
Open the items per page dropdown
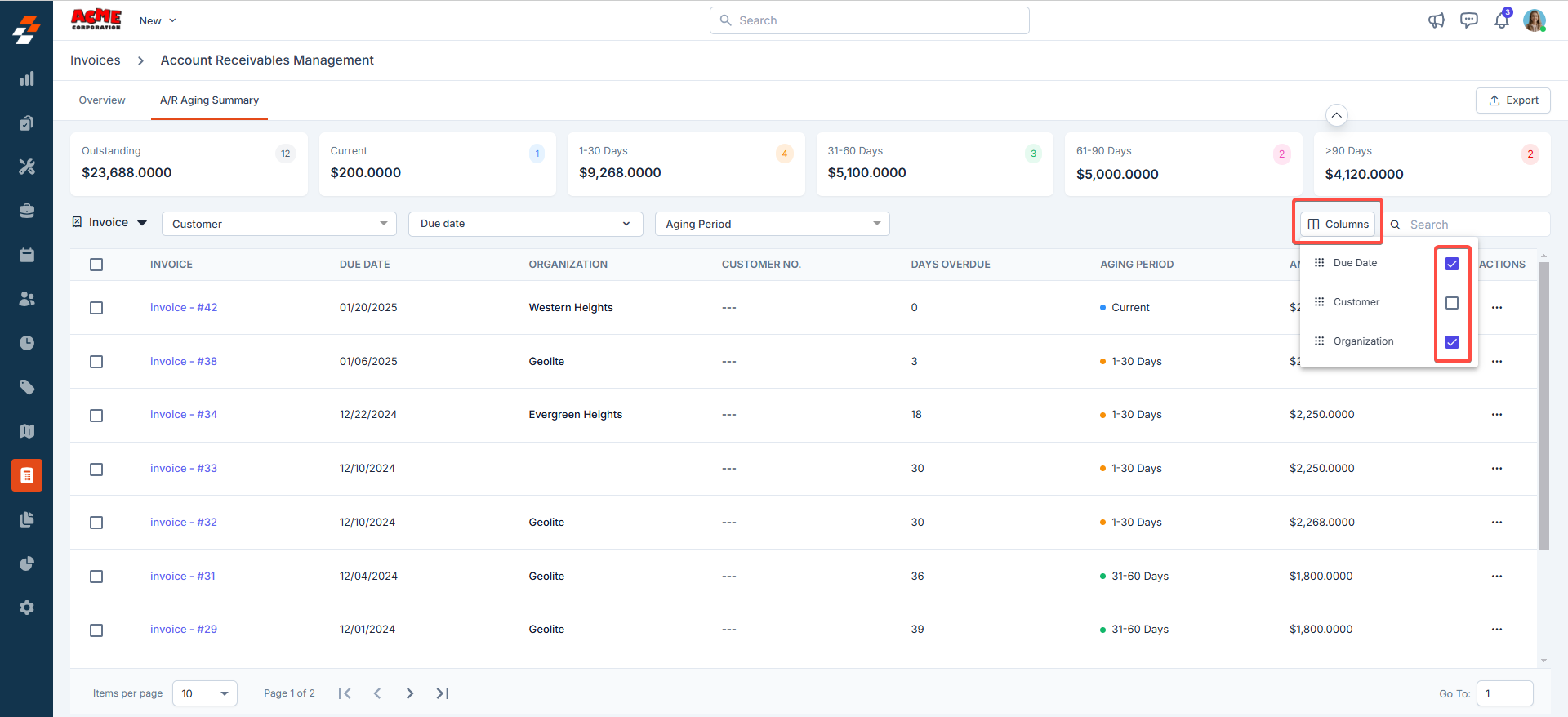204,693
